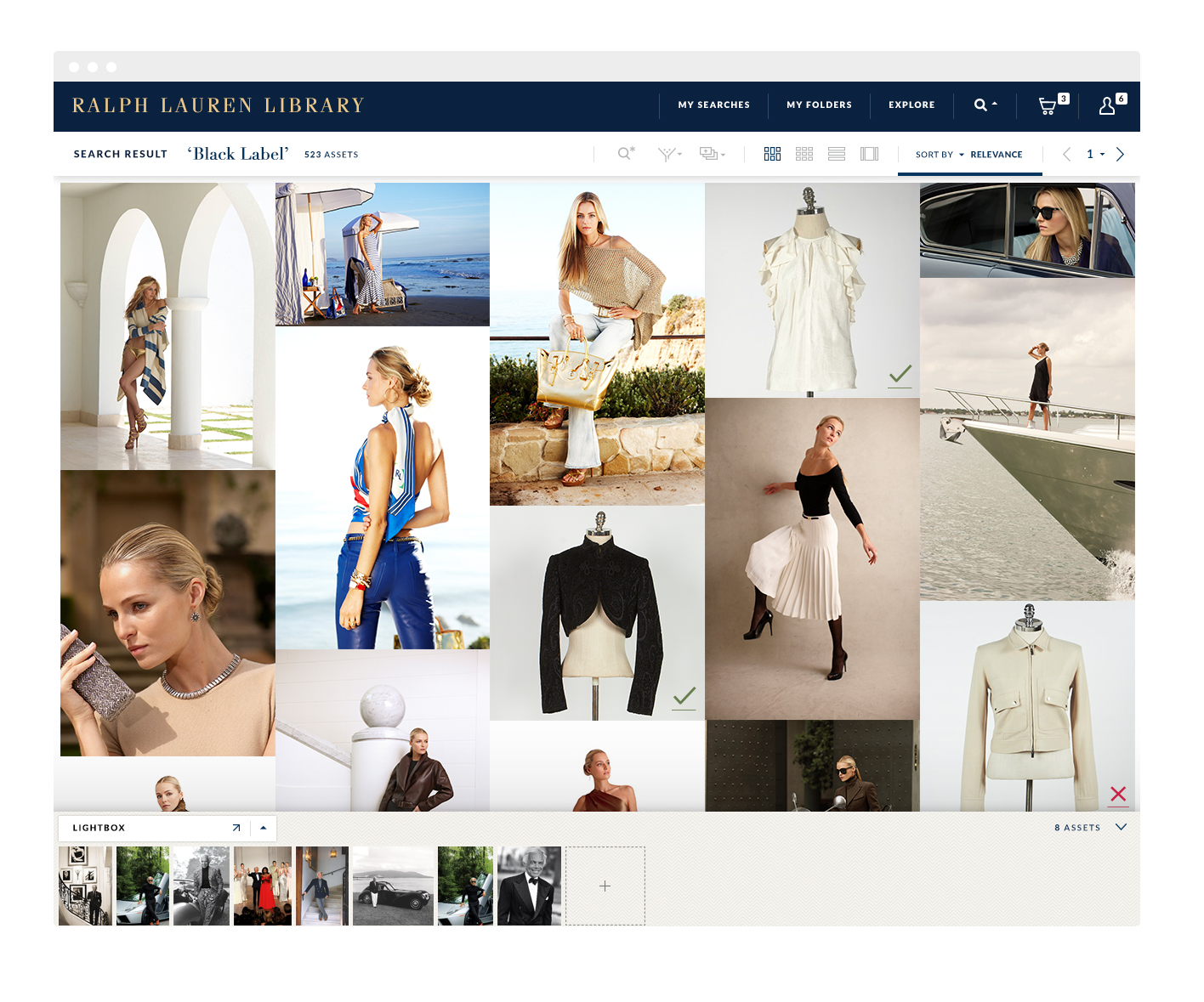
Task: Click the Ralph Lauren Library logo
Action: tap(219, 105)
